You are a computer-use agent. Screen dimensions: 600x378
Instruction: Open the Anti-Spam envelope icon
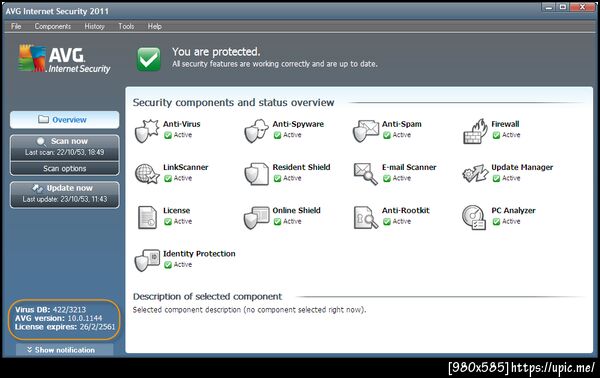[365, 131]
